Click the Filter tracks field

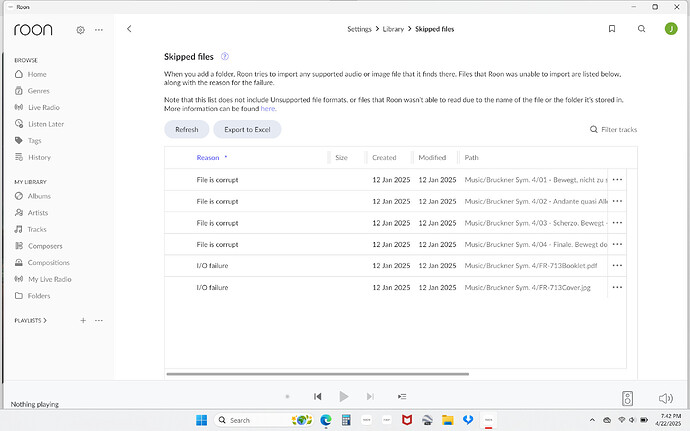coord(613,129)
